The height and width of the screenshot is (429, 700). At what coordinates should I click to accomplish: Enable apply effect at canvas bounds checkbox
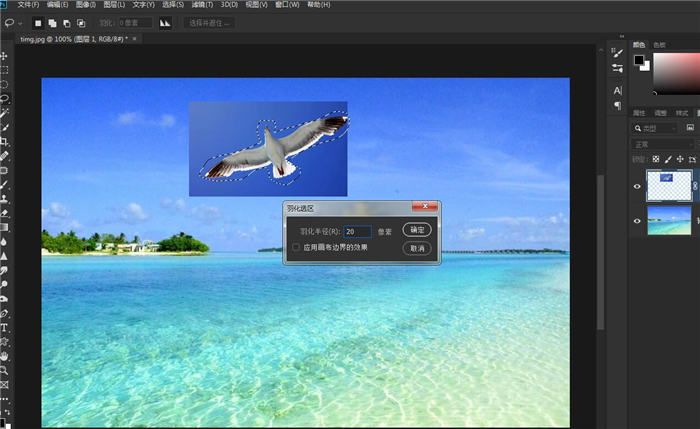pos(295,246)
